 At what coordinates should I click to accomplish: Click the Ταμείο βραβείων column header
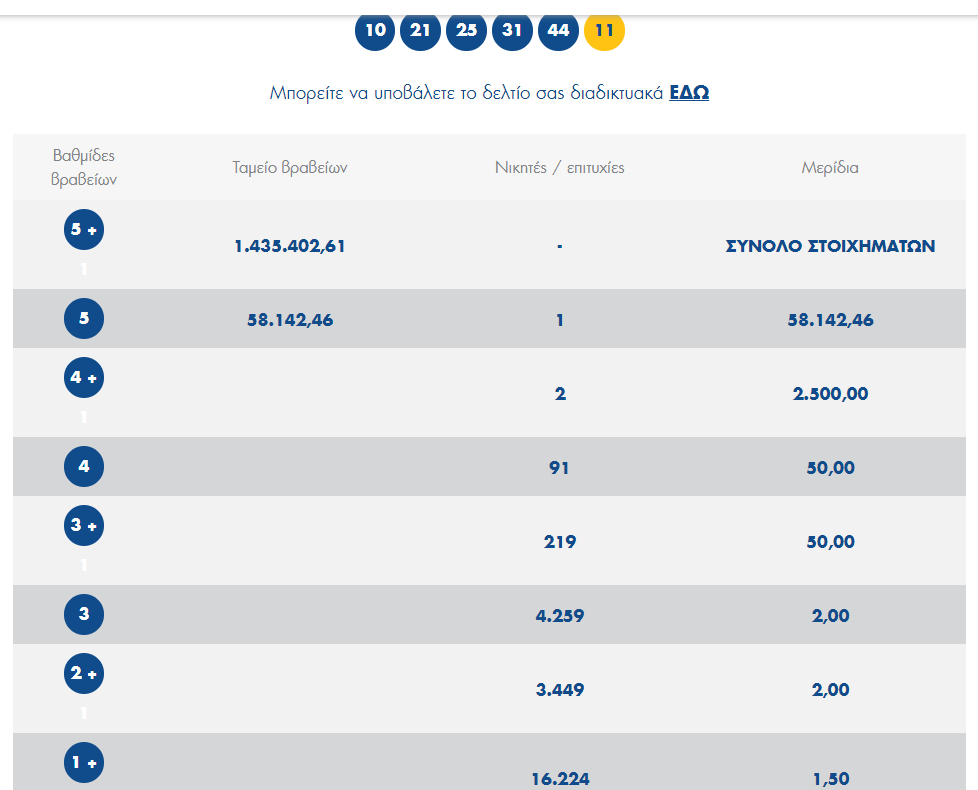click(290, 168)
